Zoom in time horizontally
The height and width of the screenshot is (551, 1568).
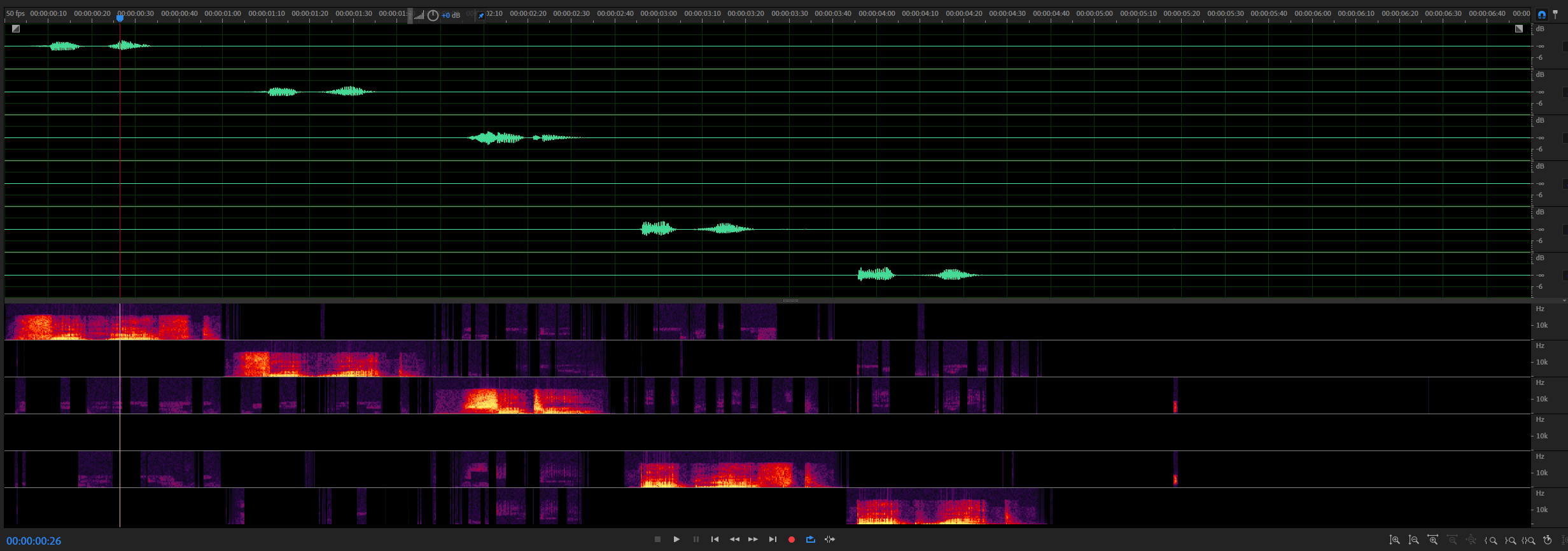click(1432, 540)
